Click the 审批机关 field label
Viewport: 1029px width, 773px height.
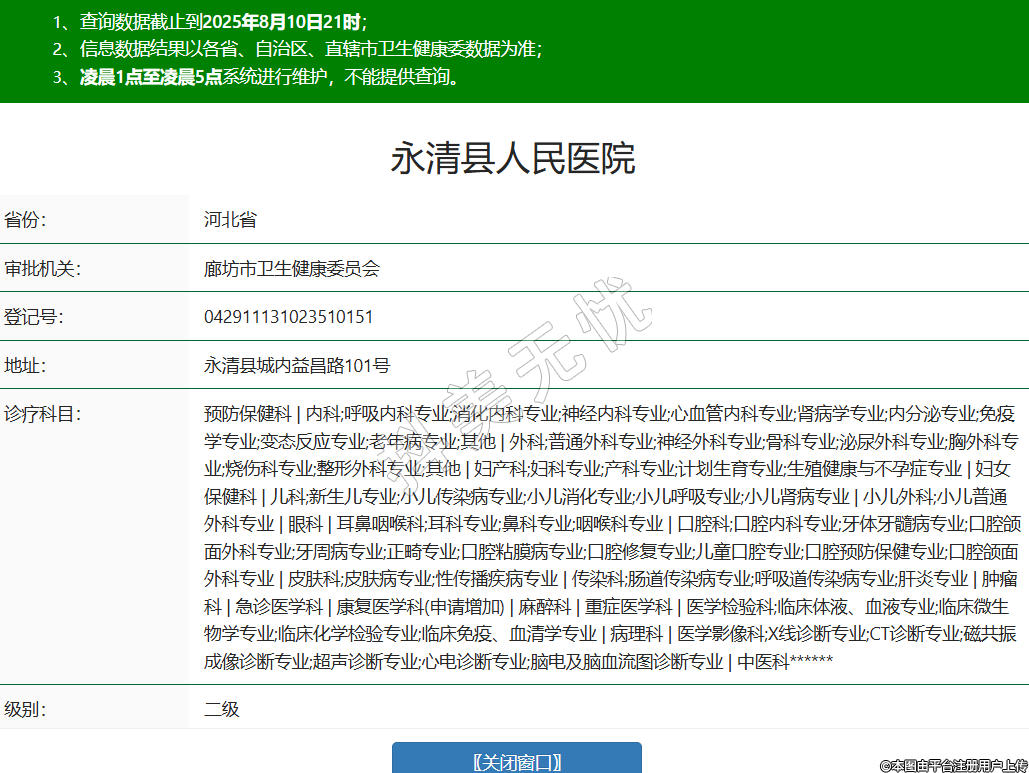coord(42,269)
